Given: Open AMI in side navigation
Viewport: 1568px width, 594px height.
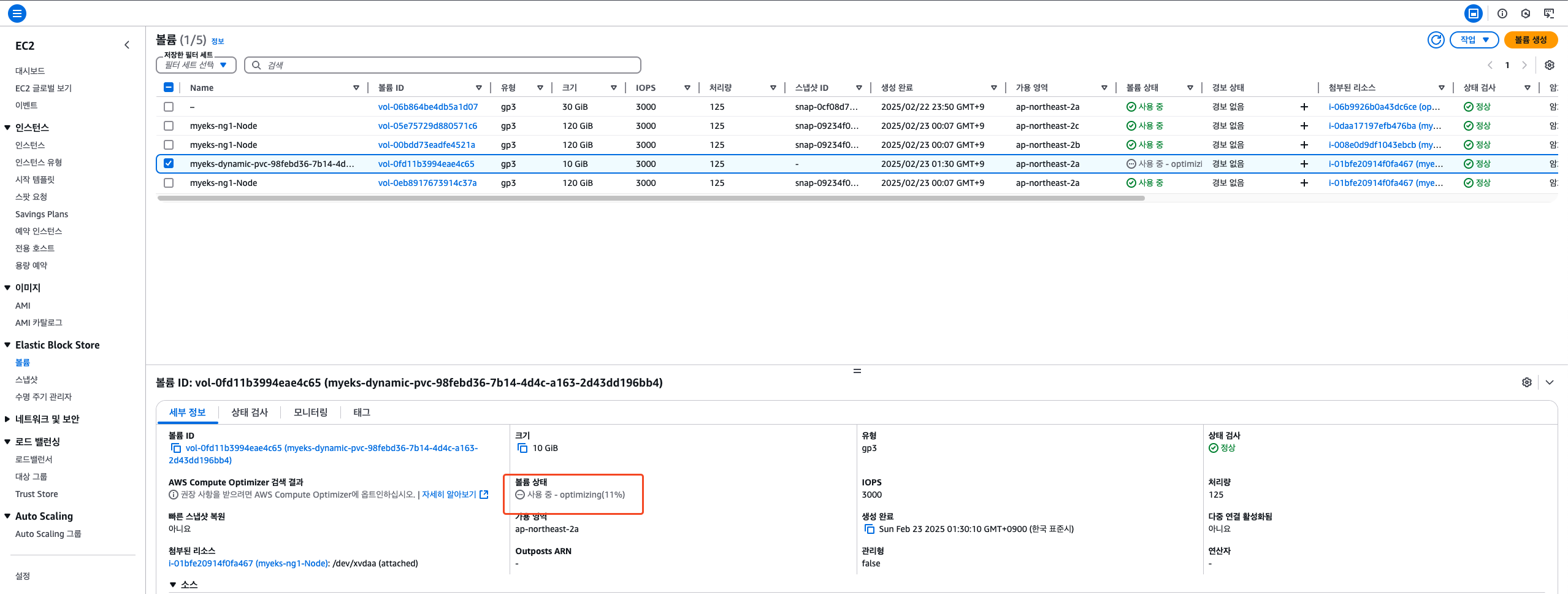Looking at the screenshot, I should [x=23, y=306].
